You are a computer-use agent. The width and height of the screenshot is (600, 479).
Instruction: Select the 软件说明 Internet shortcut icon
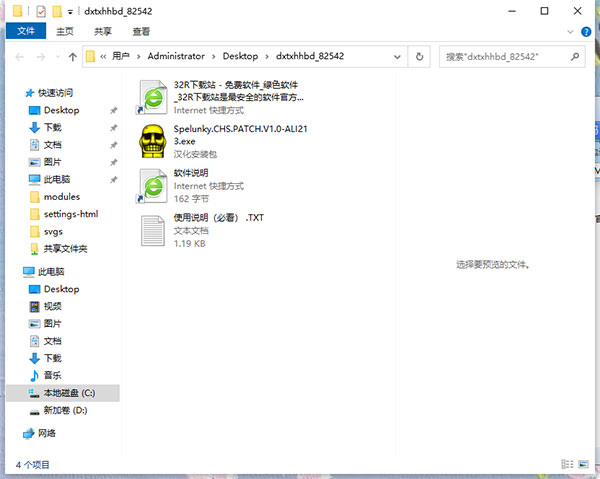(154, 185)
